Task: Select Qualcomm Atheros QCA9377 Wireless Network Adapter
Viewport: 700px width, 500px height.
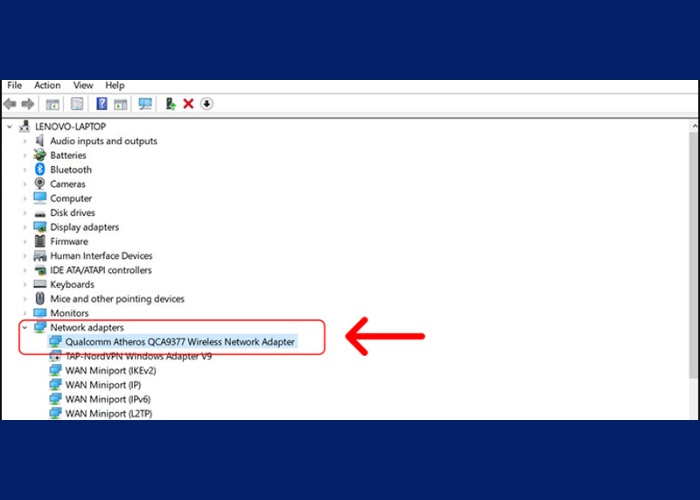Action: pos(180,341)
